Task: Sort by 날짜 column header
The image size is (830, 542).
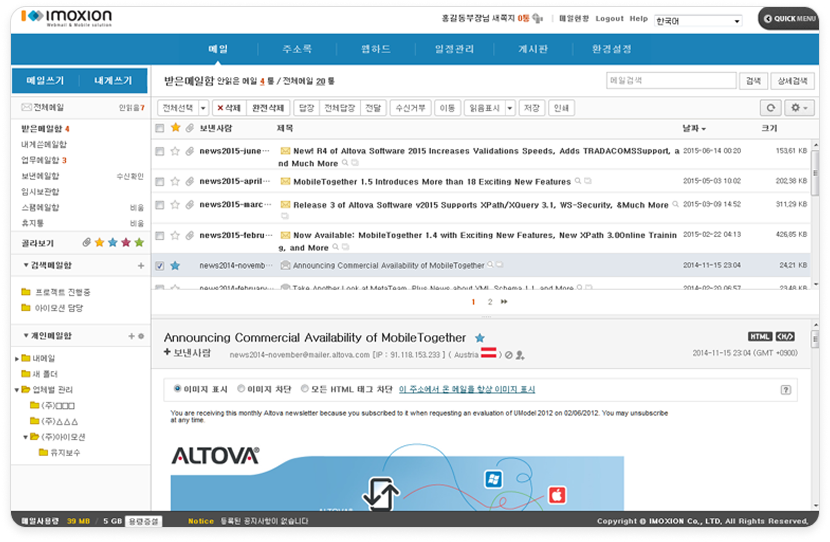Action: pos(693,128)
